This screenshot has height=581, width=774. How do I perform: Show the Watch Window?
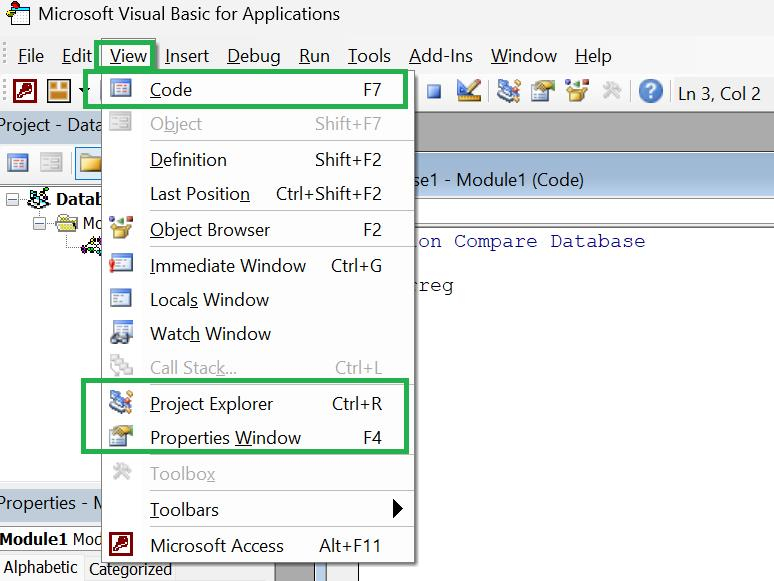258,334
